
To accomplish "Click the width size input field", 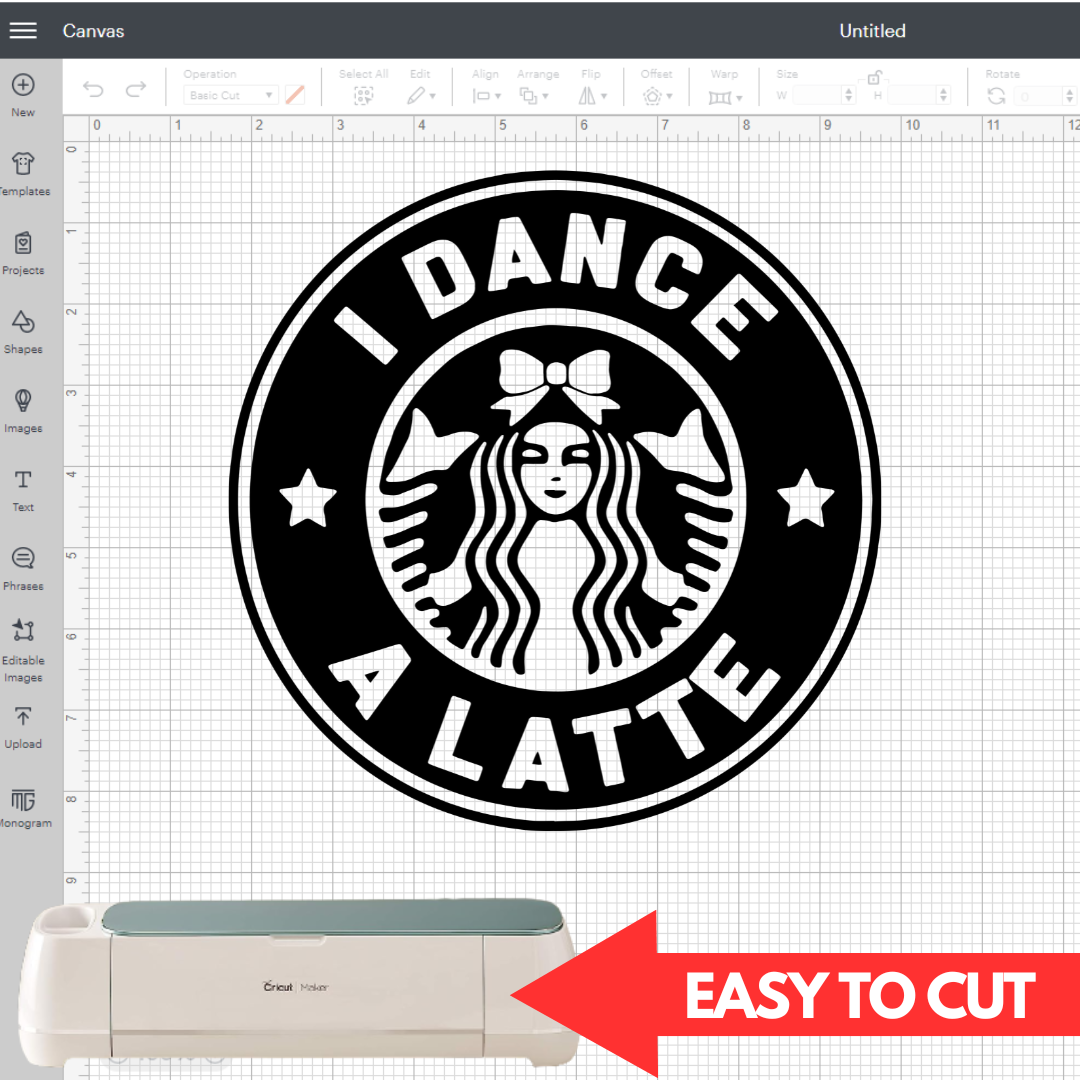I will (x=818, y=95).
